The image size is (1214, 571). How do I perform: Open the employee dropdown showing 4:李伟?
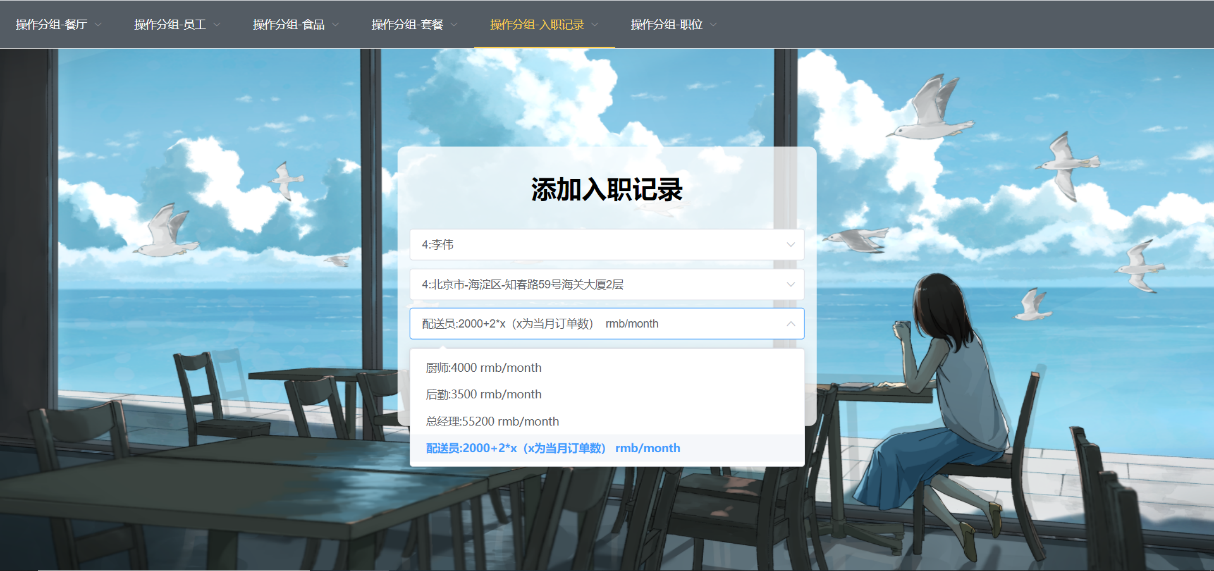(x=607, y=244)
